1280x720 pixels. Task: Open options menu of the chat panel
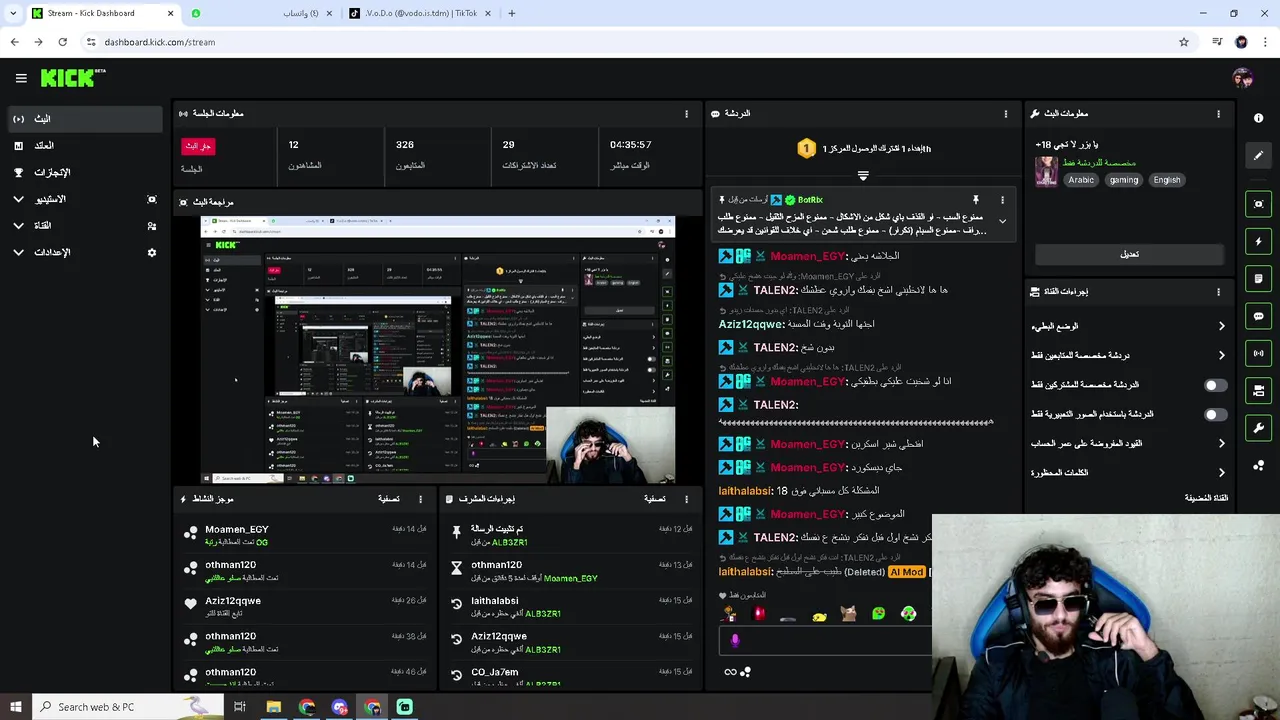(x=1006, y=114)
